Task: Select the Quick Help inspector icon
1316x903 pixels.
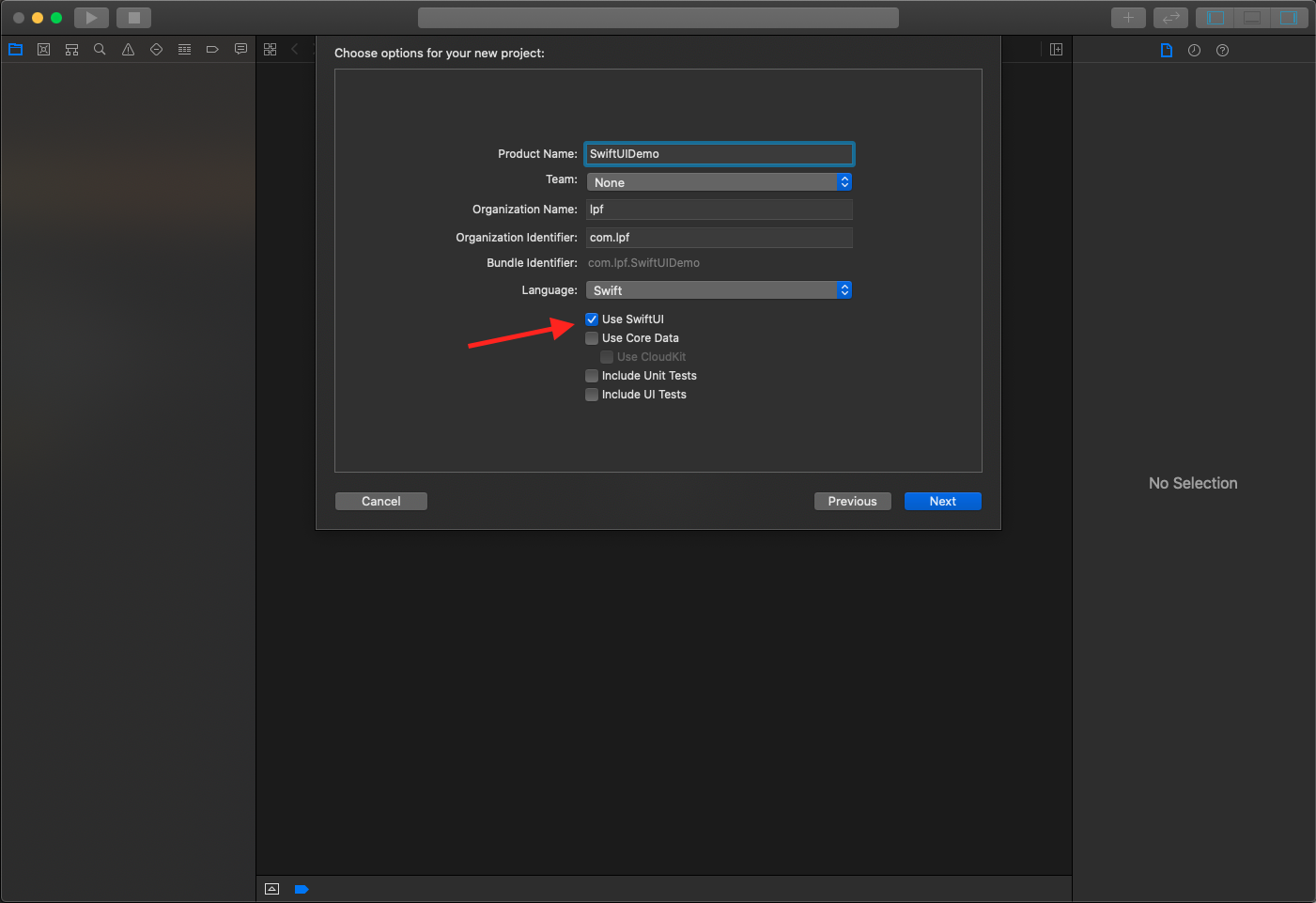Action: pos(1222,51)
